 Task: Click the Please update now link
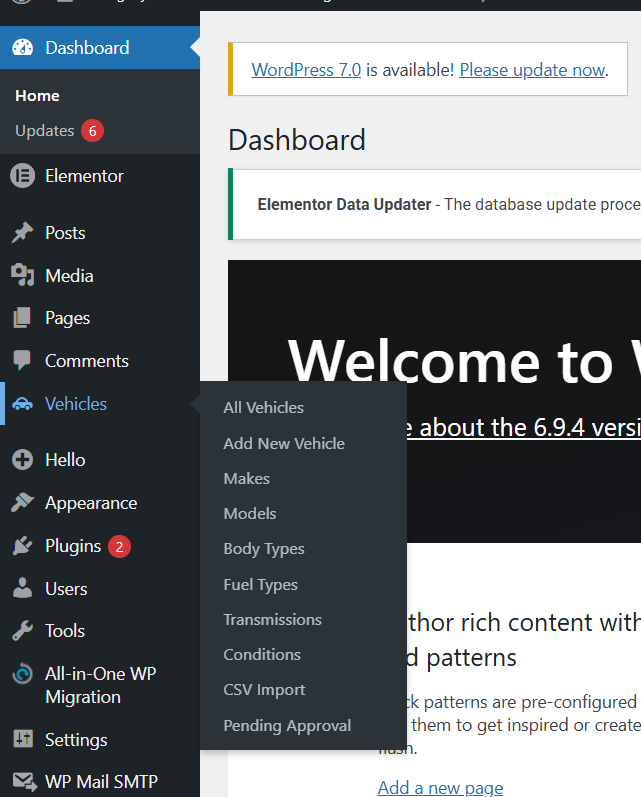(x=532, y=70)
